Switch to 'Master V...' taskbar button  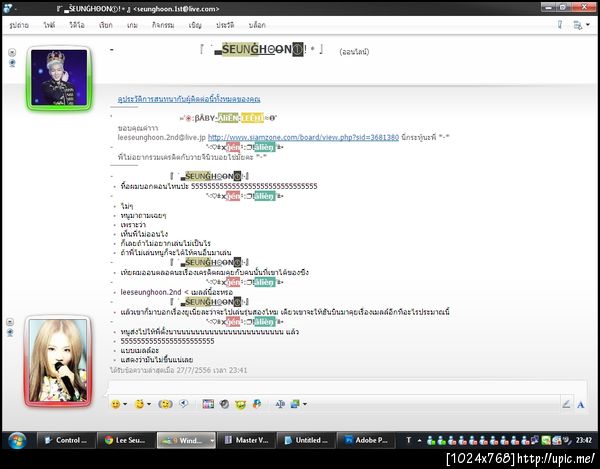[x=246, y=440]
